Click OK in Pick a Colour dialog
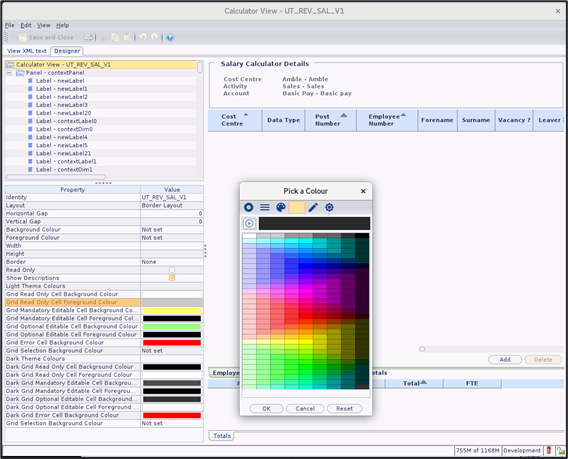 [x=266, y=408]
